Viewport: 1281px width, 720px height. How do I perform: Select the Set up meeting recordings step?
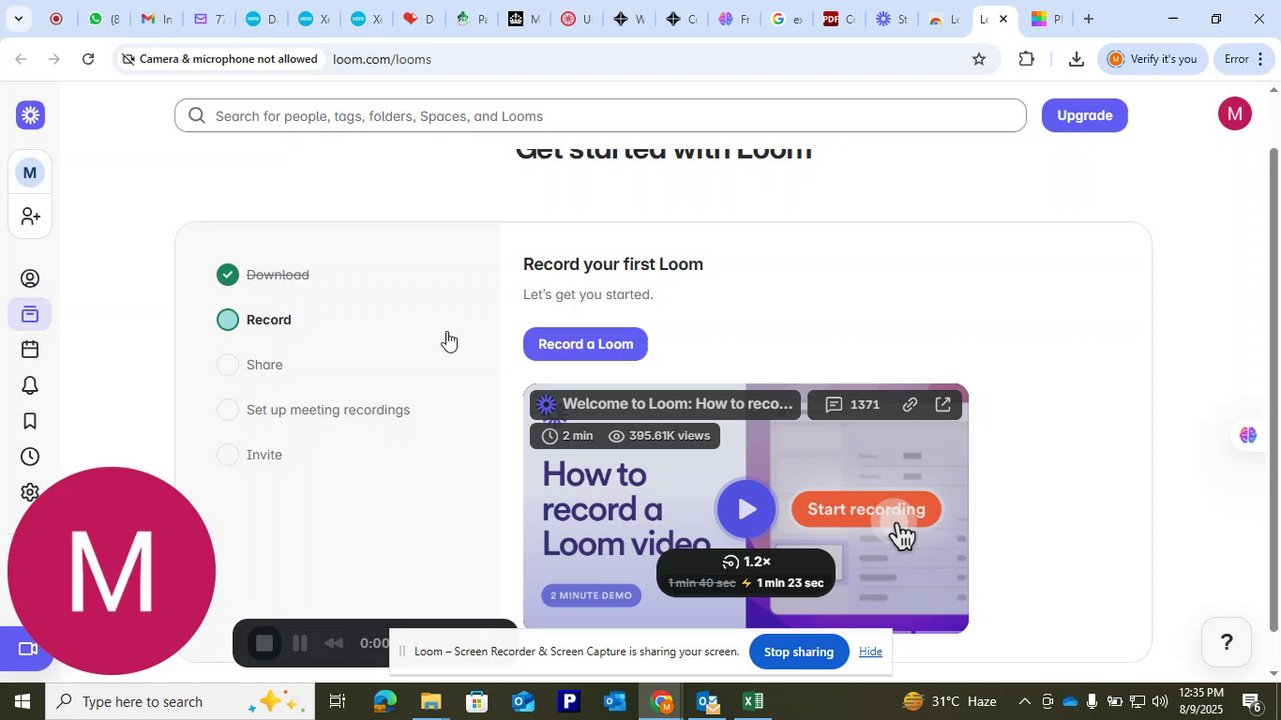[313, 410]
